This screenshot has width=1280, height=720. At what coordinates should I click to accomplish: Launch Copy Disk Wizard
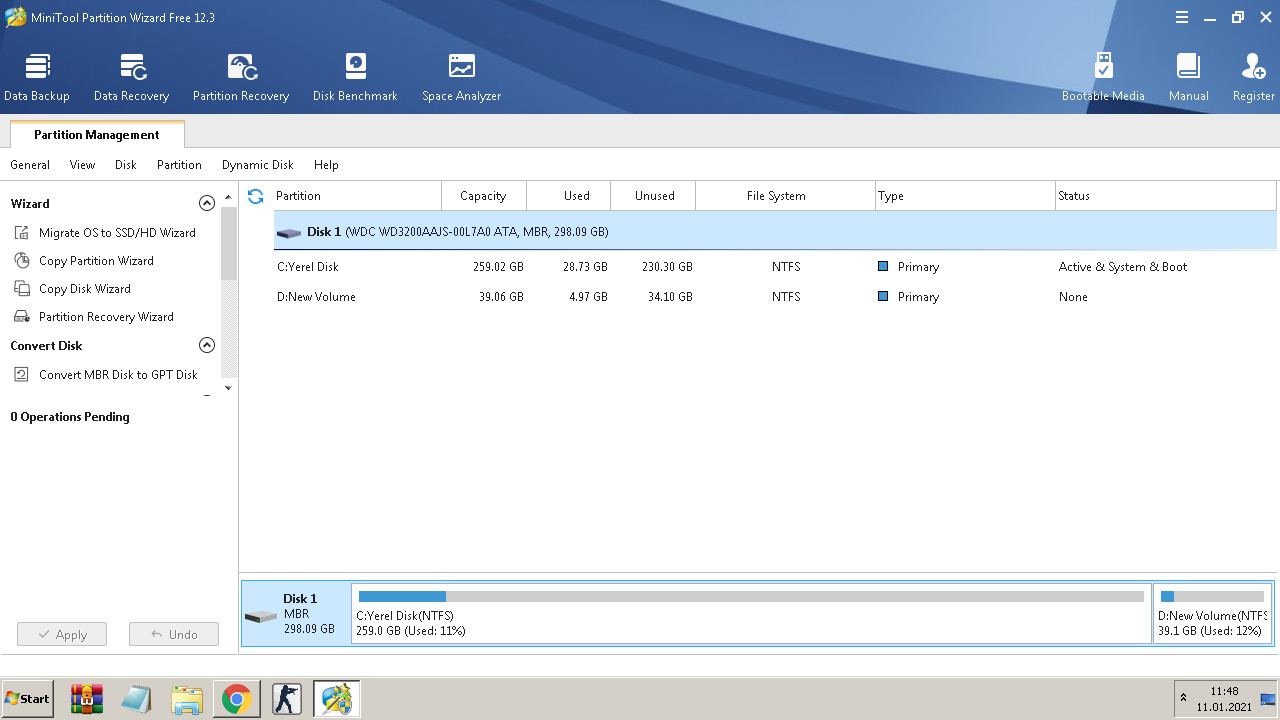[85, 289]
